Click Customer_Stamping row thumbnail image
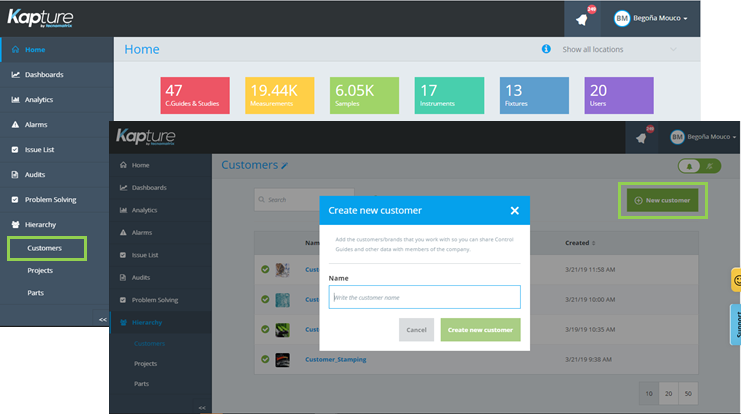The width and height of the screenshot is (741, 414). (x=283, y=360)
